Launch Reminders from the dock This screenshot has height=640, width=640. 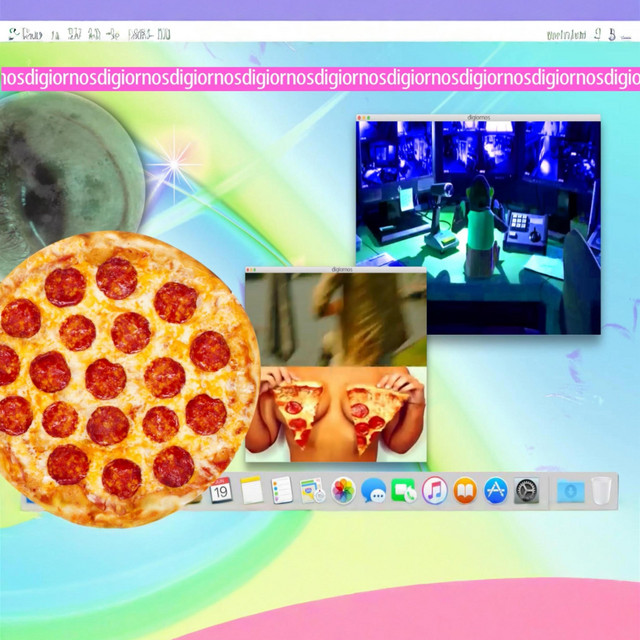282,490
